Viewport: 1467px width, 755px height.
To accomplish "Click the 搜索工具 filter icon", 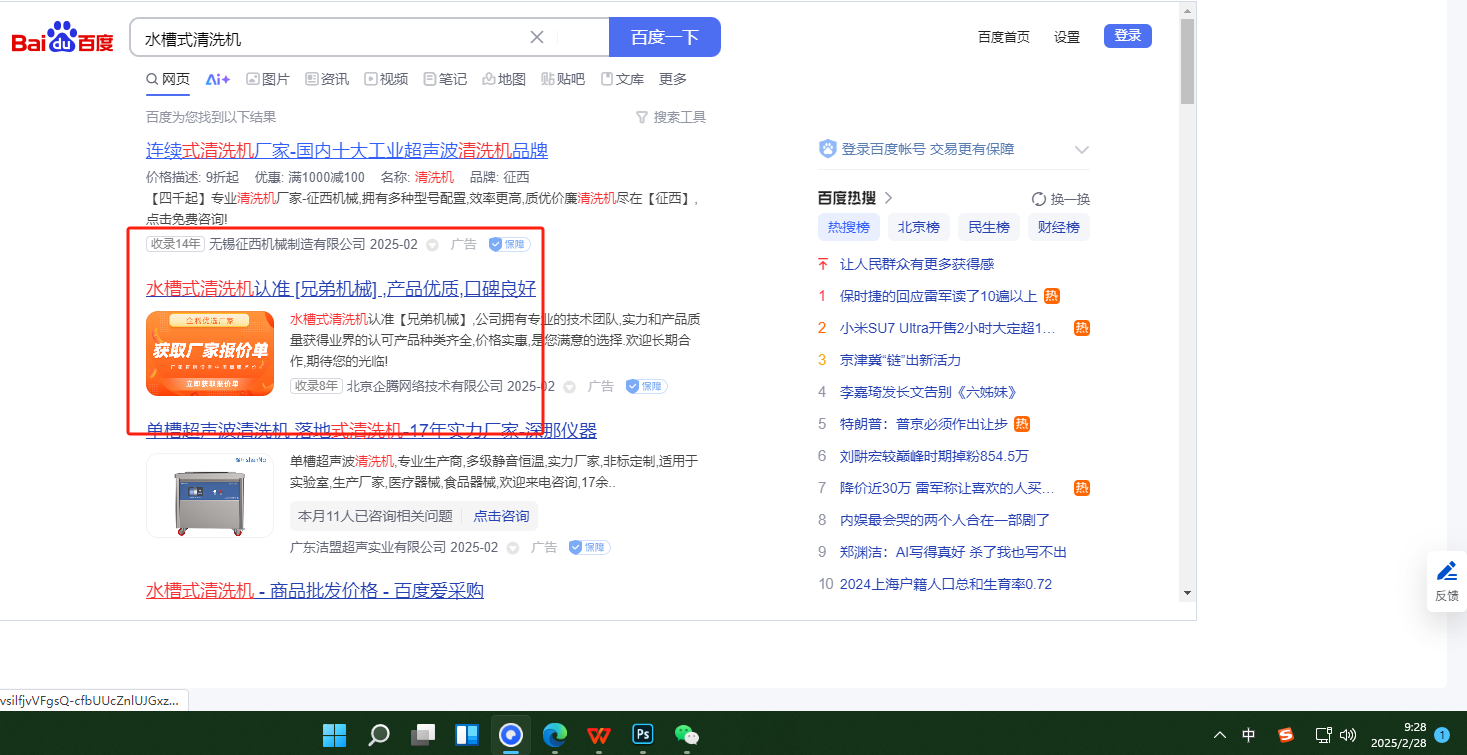I will [x=642, y=117].
